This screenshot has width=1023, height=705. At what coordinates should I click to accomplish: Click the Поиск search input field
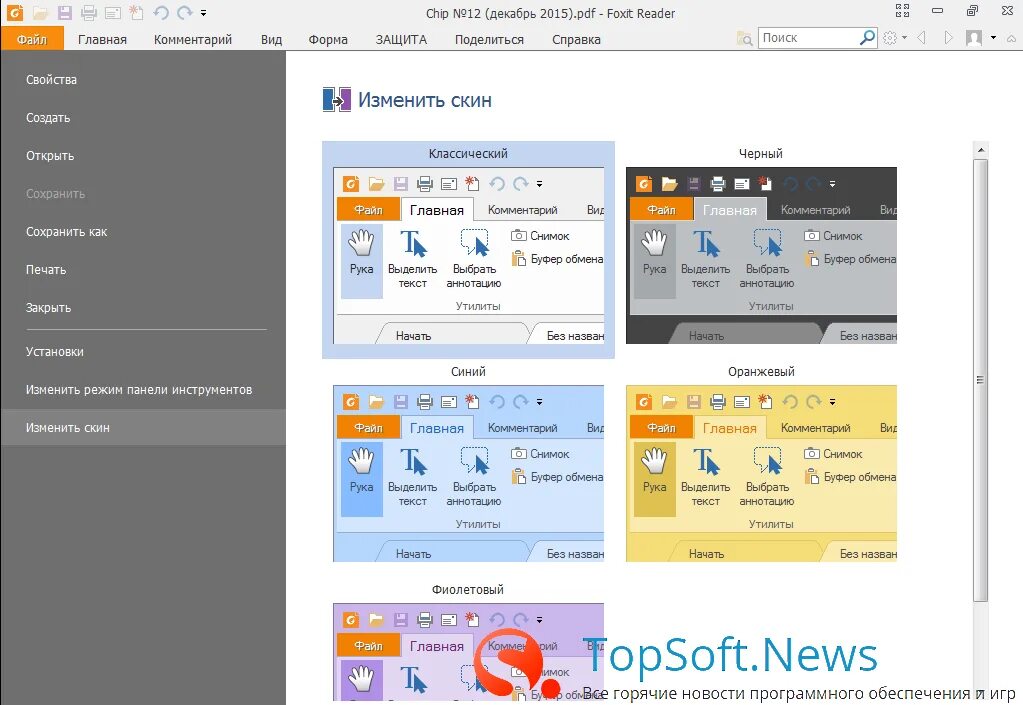(x=809, y=38)
